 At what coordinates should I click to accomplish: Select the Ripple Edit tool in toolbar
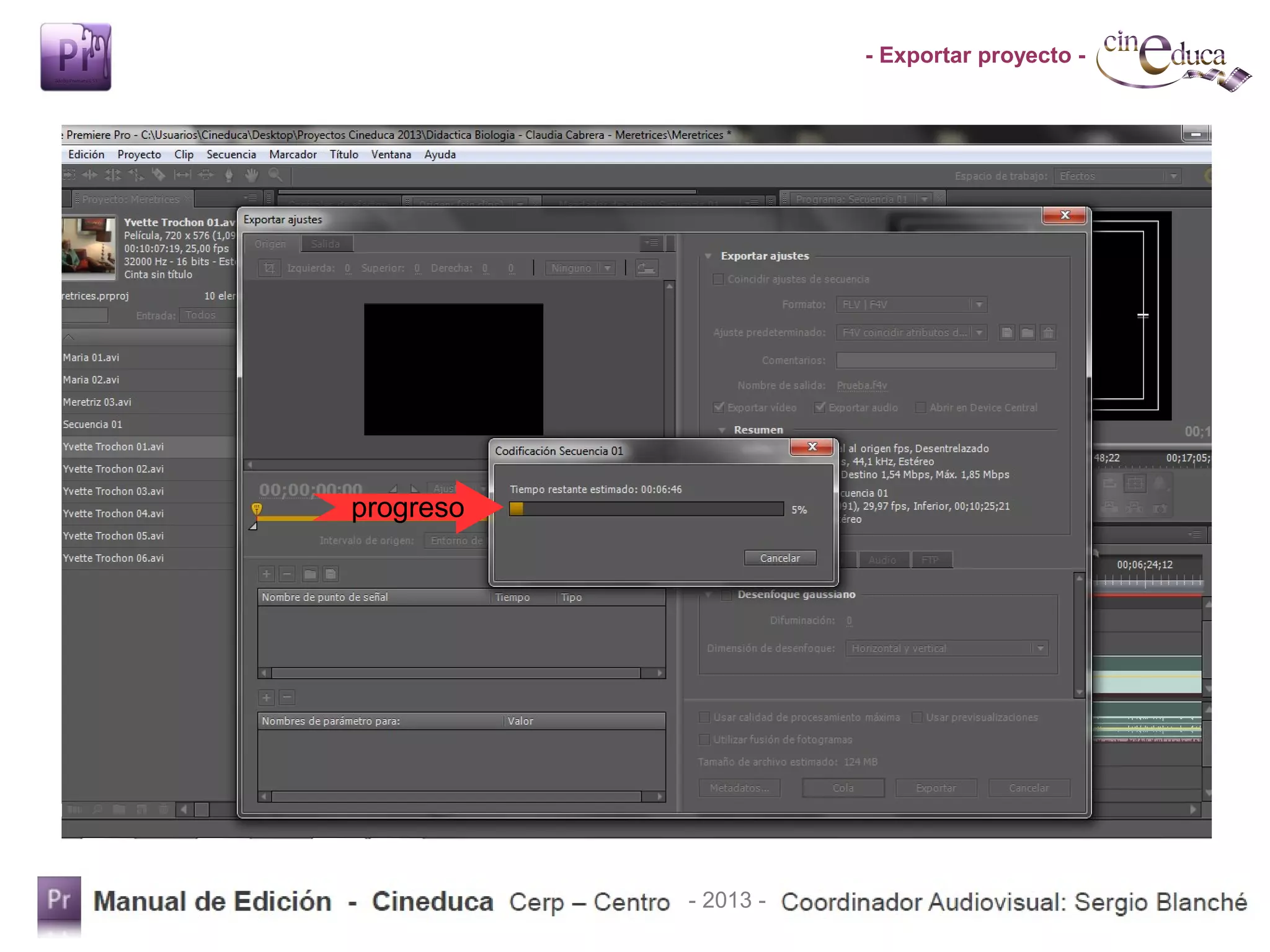tap(90, 176)
